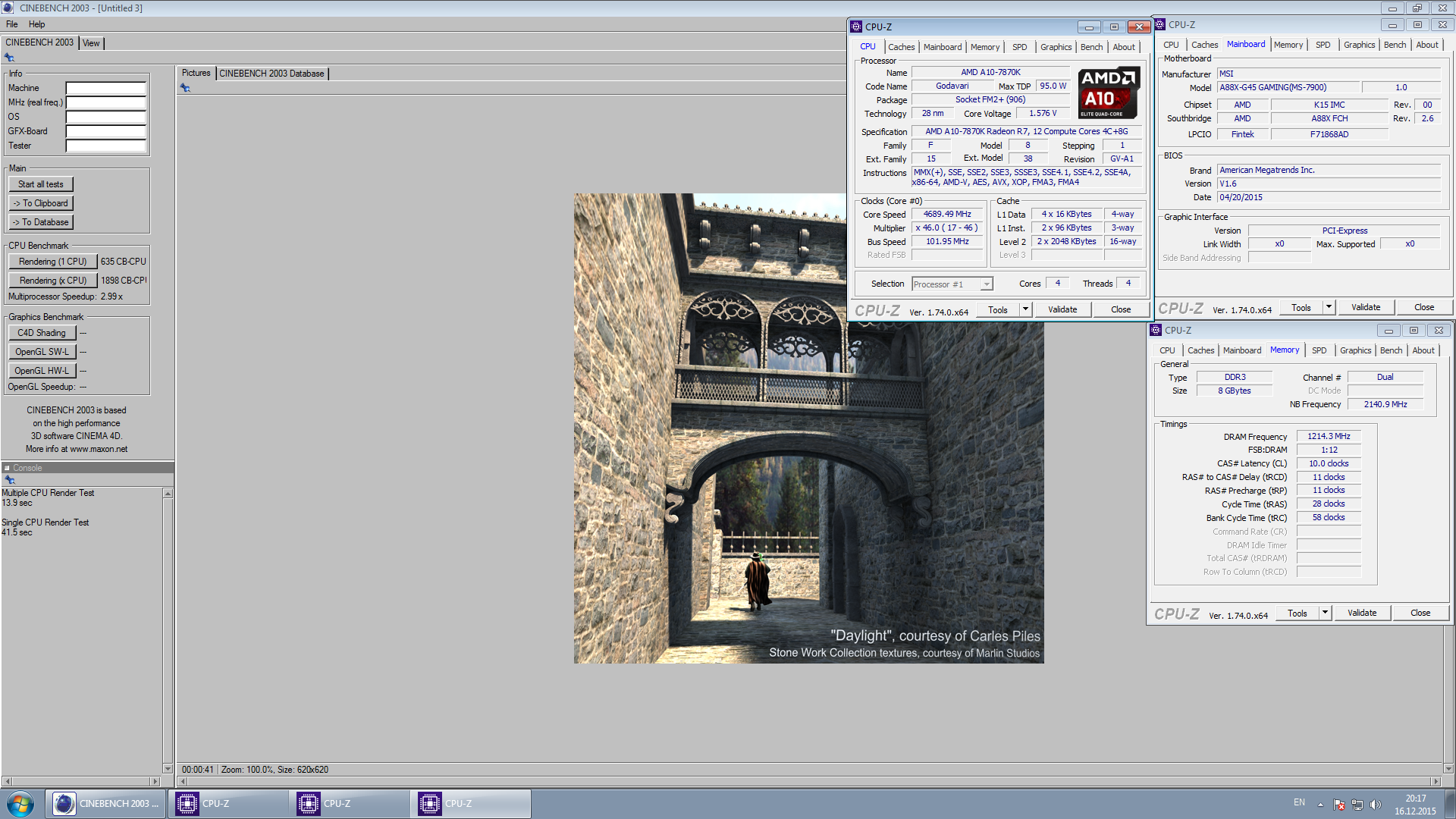Open Tools dropdown arrow in Memory window
Screen dimensions: 1456x819
pos(1325,613)
